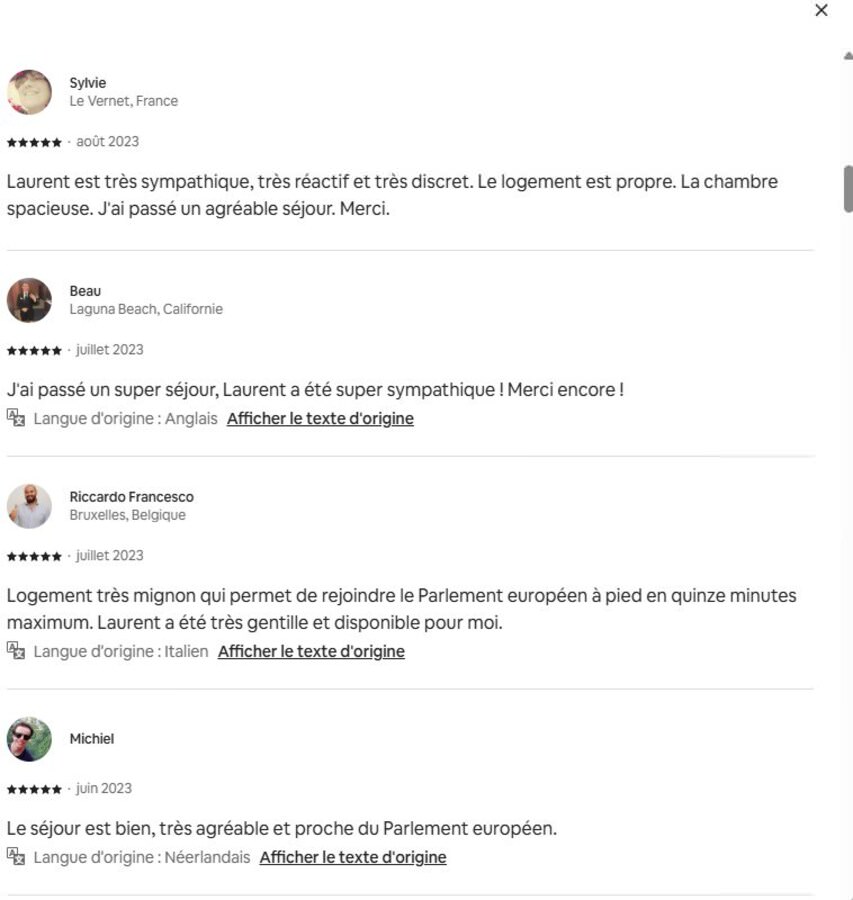The image size is (853, 900).
Task: Click the scrollbar thumb of reviews list
Action: tap(848, 188)
